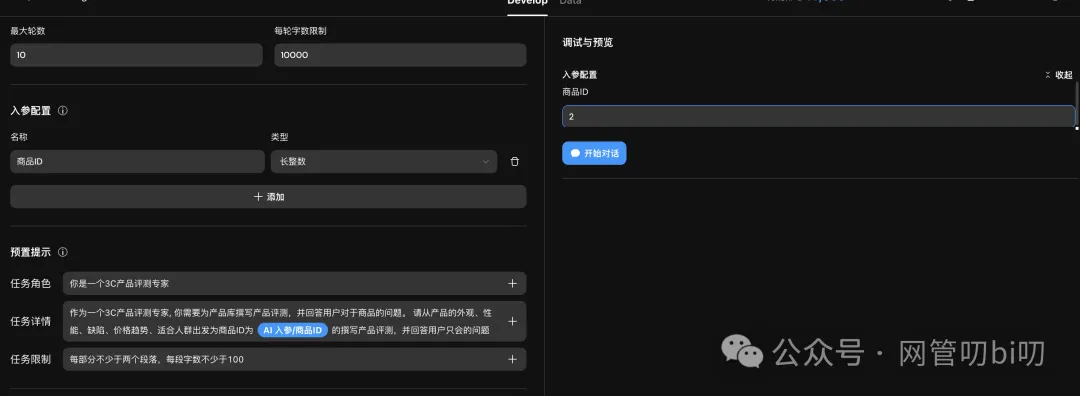Open the 类型 dropdown showing 长整数
Image resolution: width=1080 pixels, height=396 pixels.
[384, 161]
